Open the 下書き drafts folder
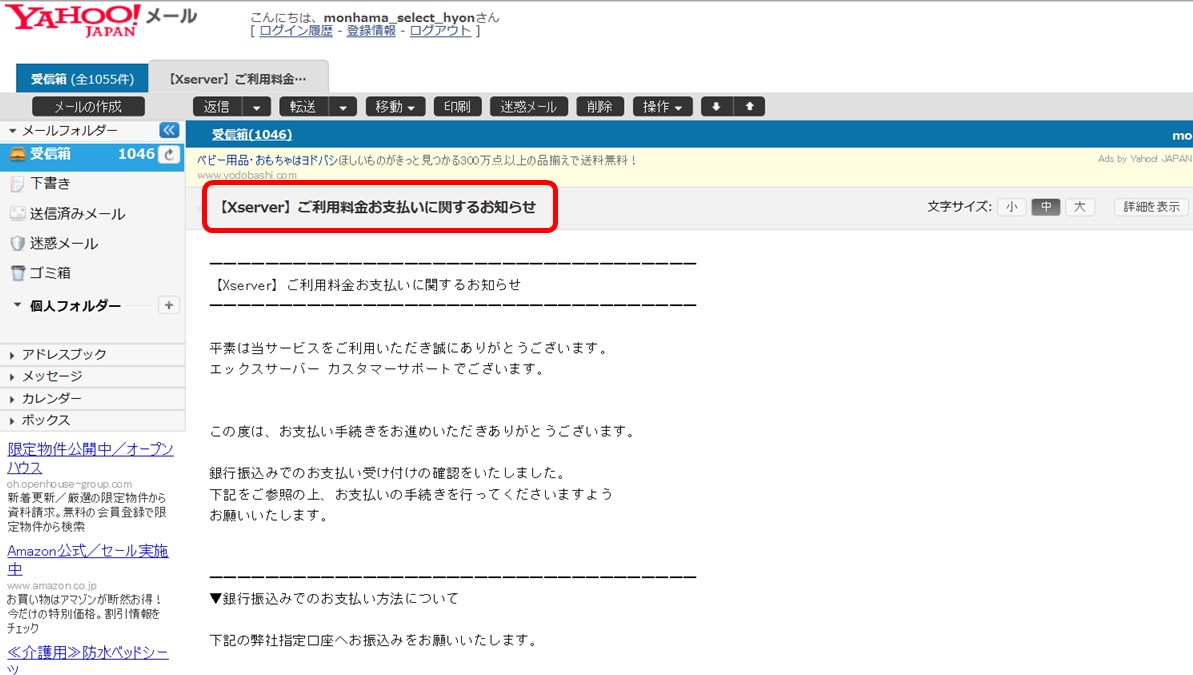Screen dimensions: 1193x675 click(50, 184)
